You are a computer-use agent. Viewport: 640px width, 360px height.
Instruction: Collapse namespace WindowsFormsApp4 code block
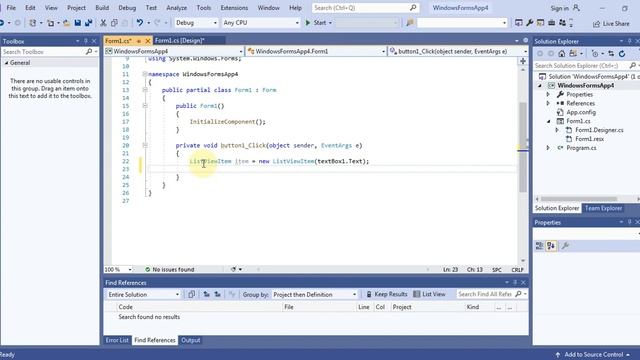144,74
